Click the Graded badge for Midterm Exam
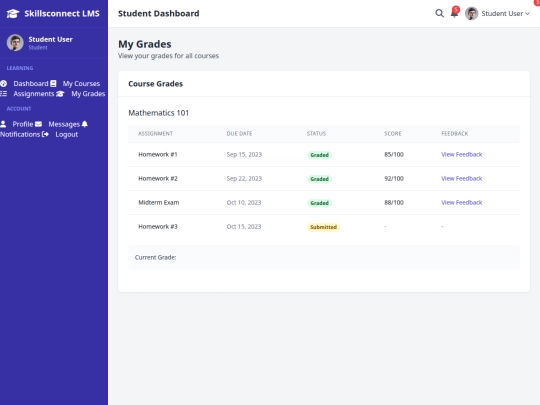Image resolution: width=540 pixels, height=405 pixels. [319, 203]
